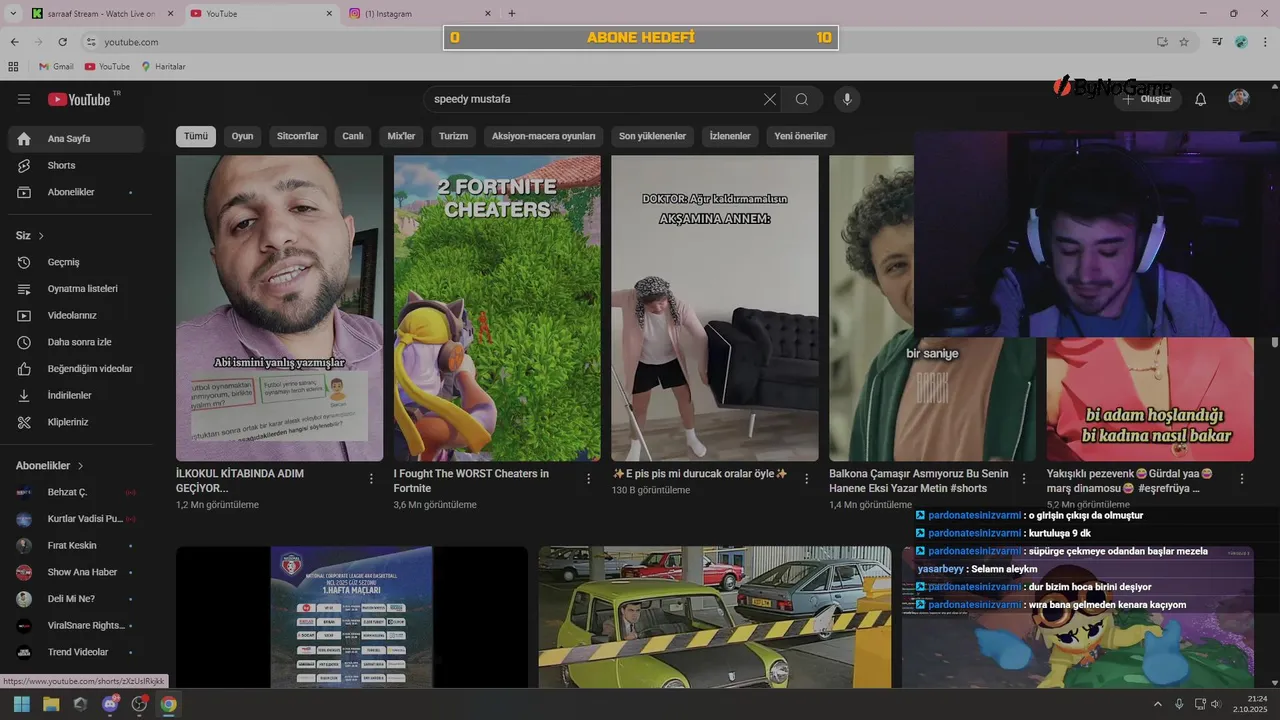The image size is (1280, 720).
Task: Open options for İLKOKUL KİTABINDA short
Action: click(x=371, y=479)
